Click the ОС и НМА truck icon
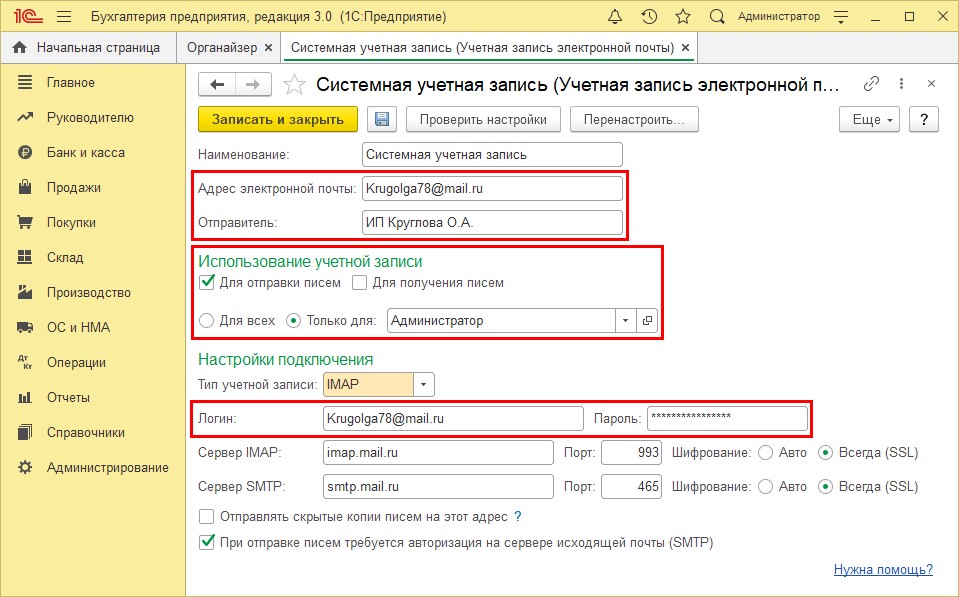 [25, 327]
